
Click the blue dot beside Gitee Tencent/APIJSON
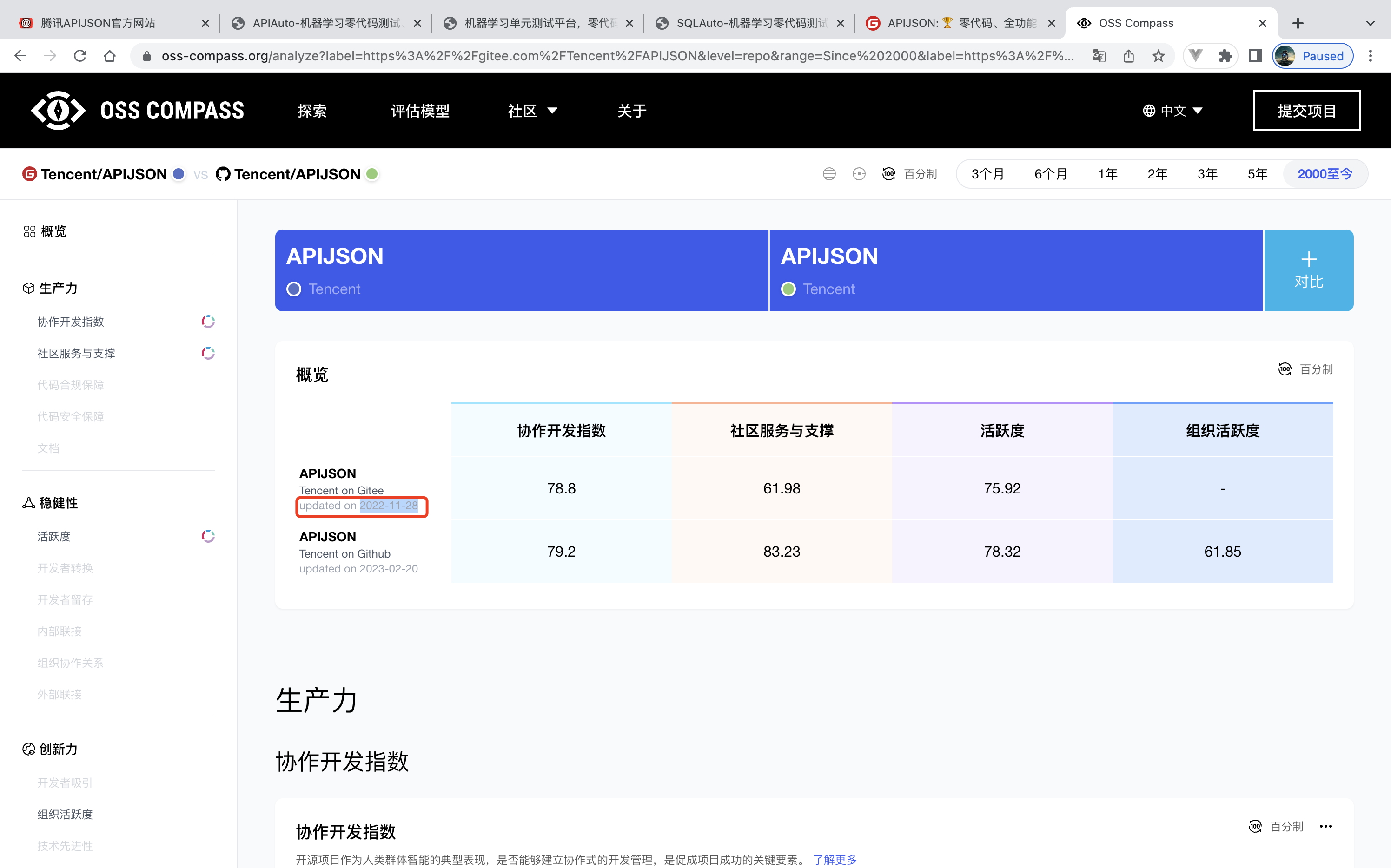pyautogui.click(x=179, y=174)
